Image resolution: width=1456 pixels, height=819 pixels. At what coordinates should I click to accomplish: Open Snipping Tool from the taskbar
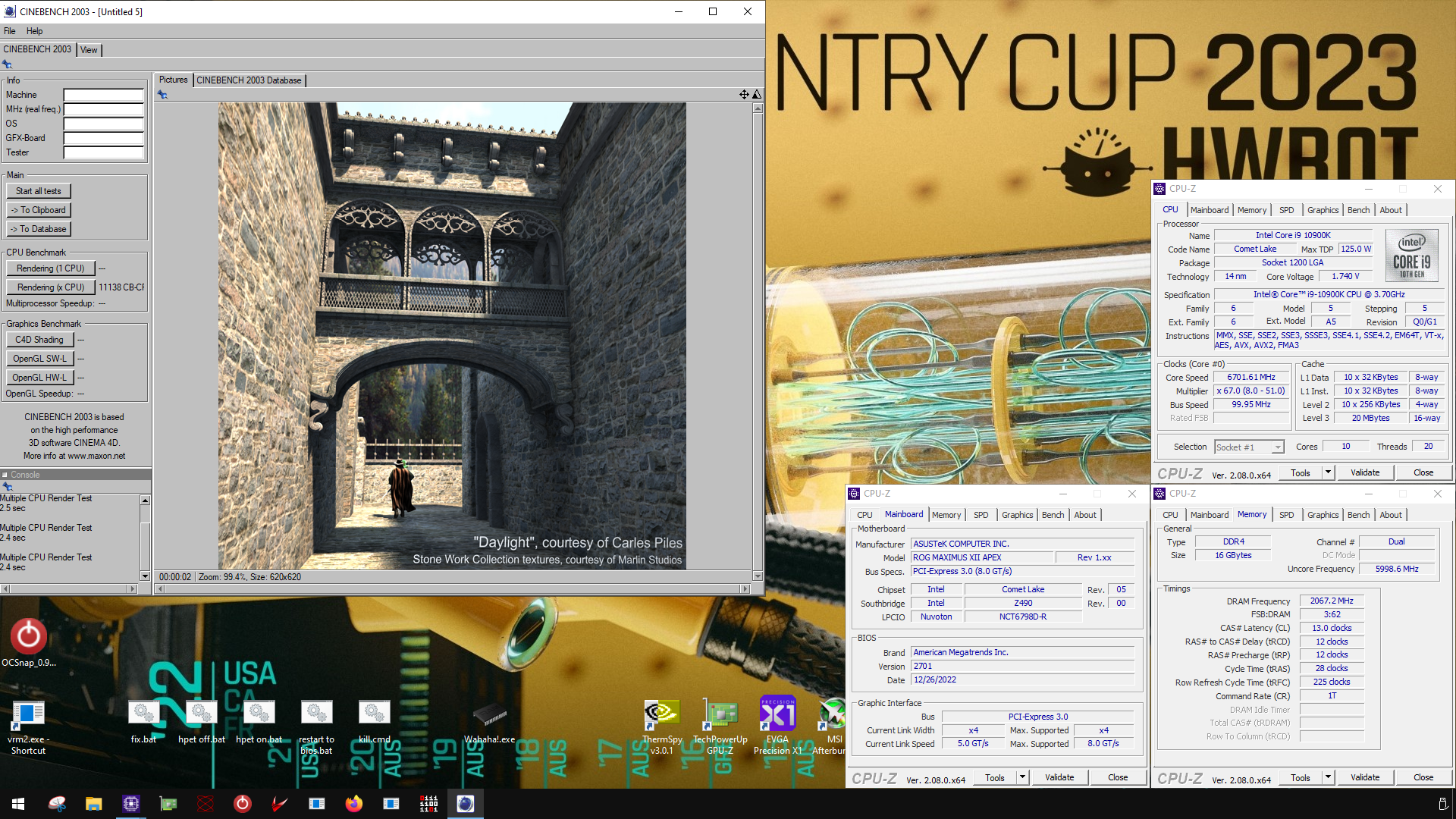click(56, 804)
